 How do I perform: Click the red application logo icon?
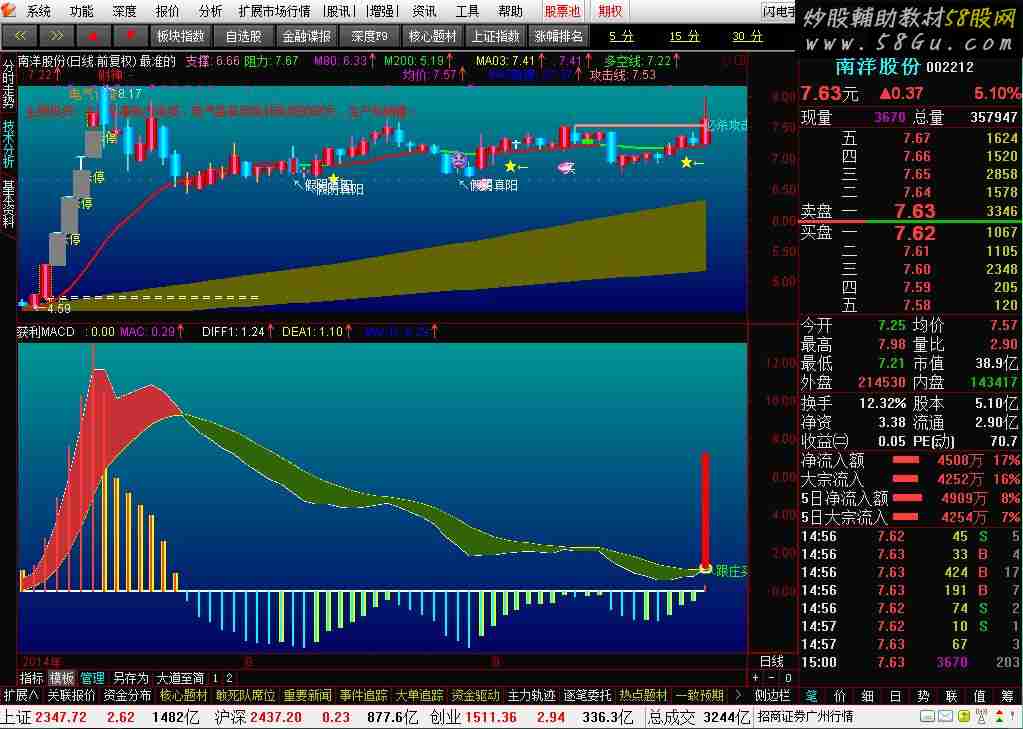tap(9, 11)
